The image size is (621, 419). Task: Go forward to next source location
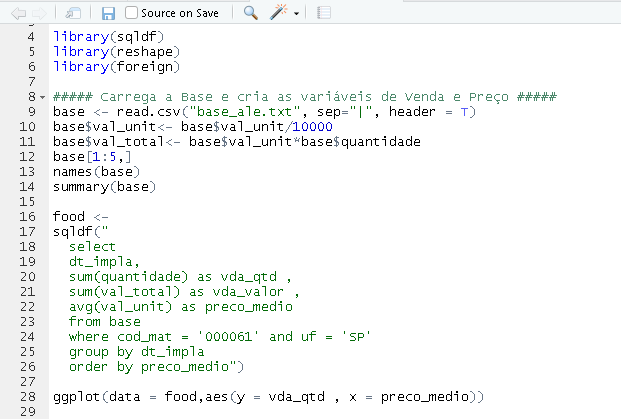38,13
